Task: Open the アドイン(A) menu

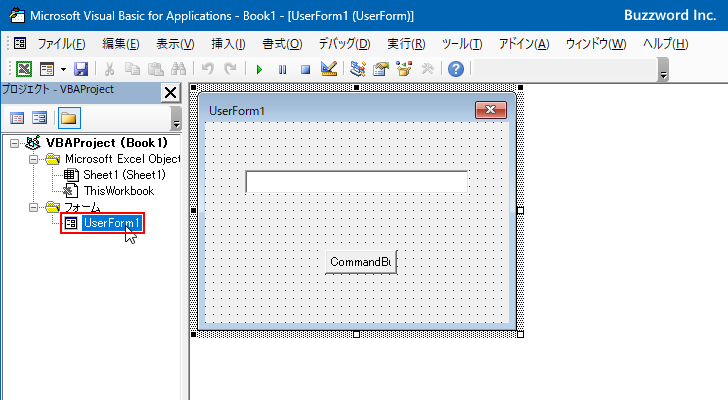Action: (524, 44)
